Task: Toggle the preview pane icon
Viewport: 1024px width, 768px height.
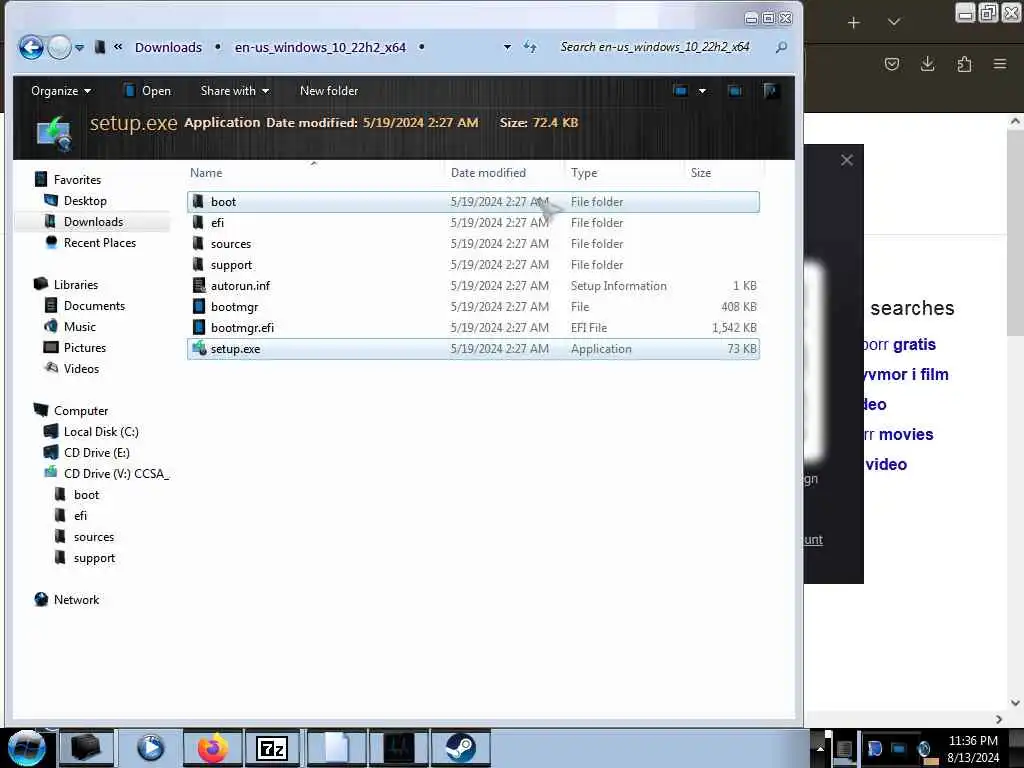Action: point(735,91)
